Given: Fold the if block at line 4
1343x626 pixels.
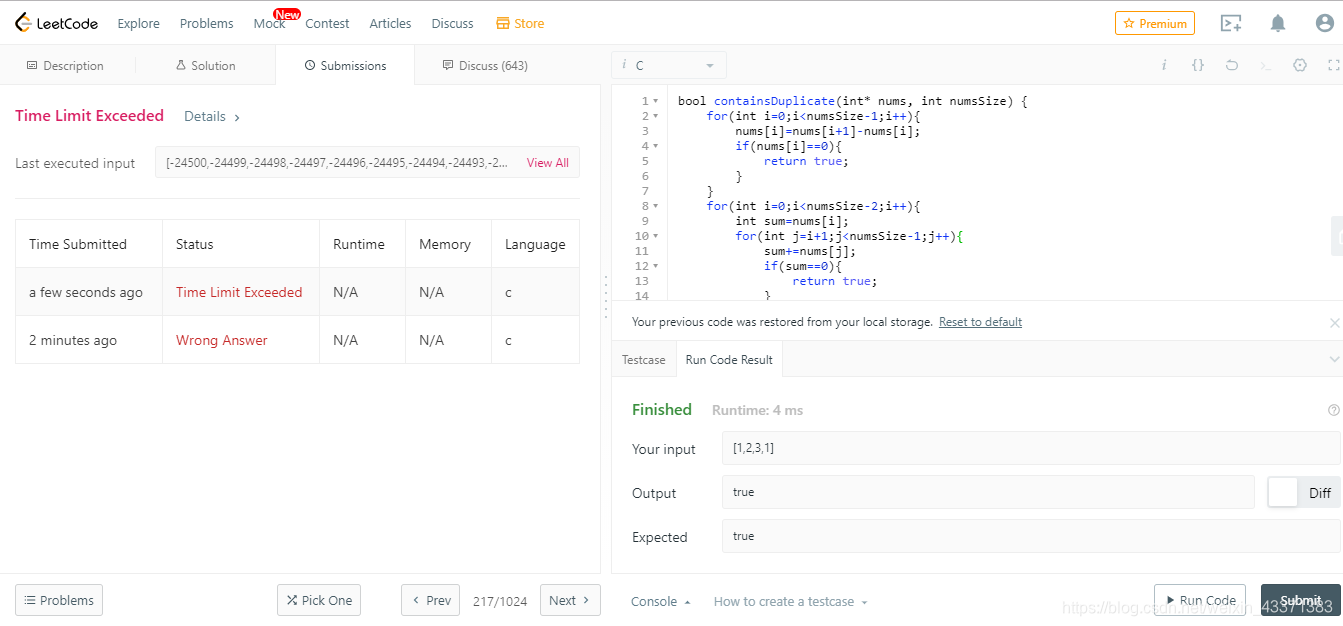Looking at the screenshot, I should coord(655,146).
